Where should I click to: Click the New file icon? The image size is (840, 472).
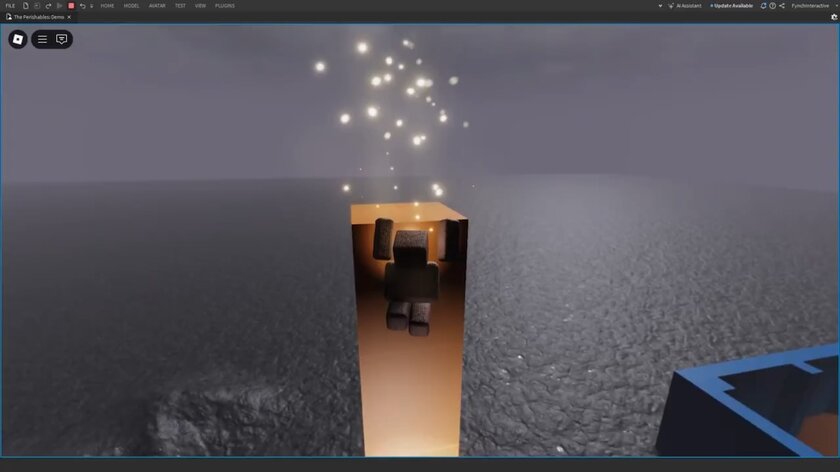[25, 6]
